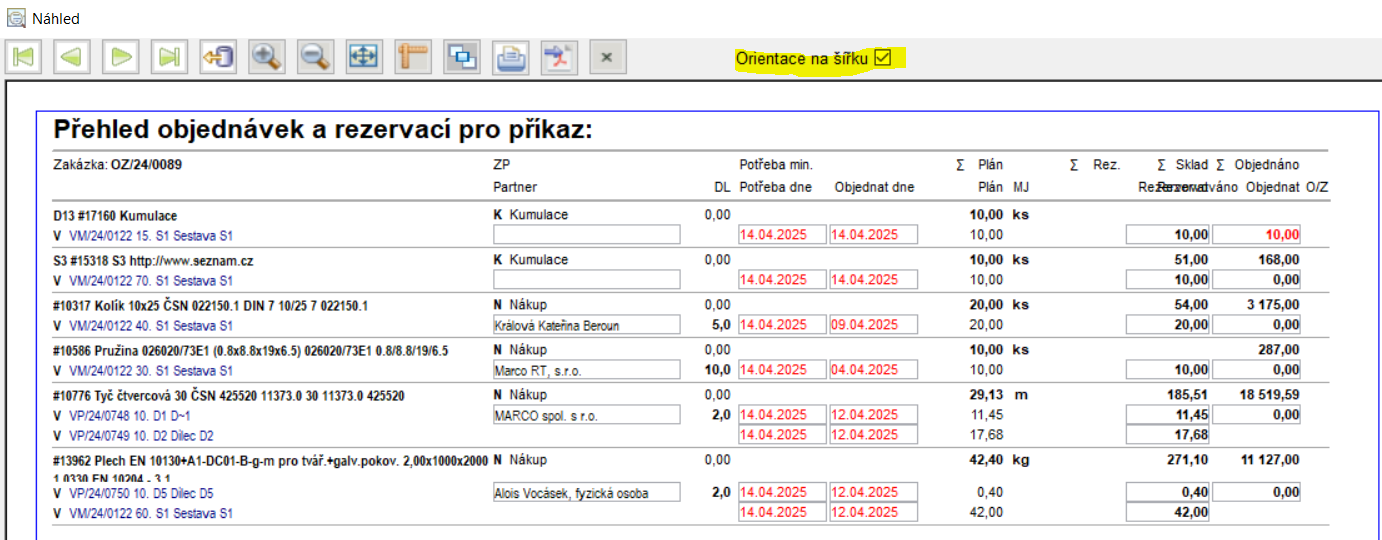The image size is (1382, 540).
Task: Fit the page to window with arrows icon
Action: click(364, 57)
